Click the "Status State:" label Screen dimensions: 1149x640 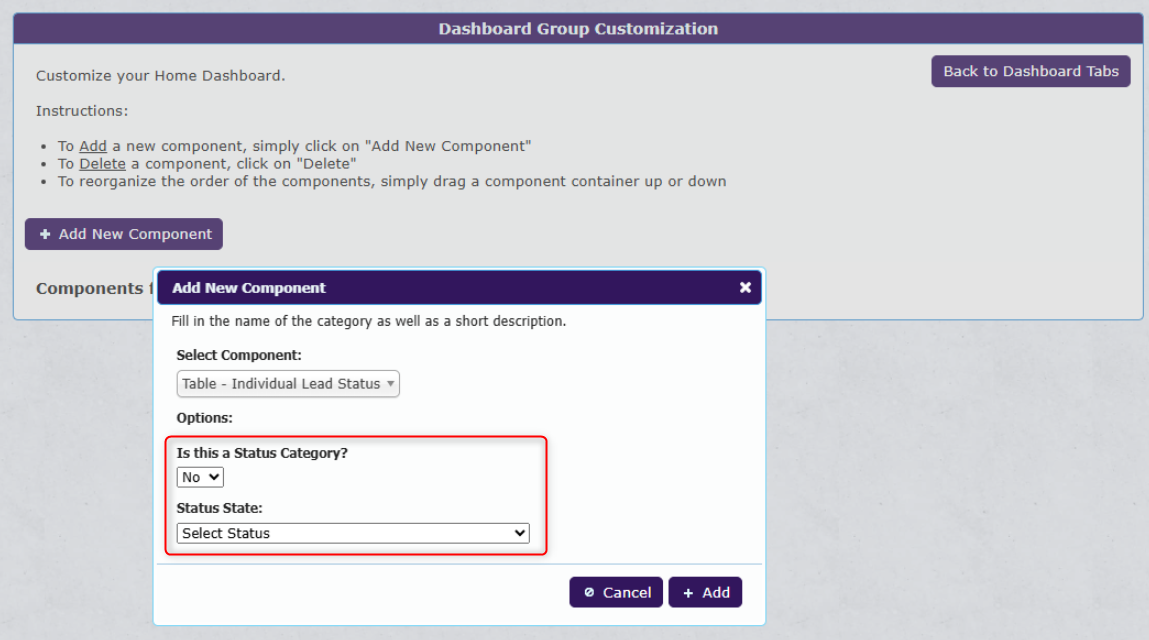[219, 508]
